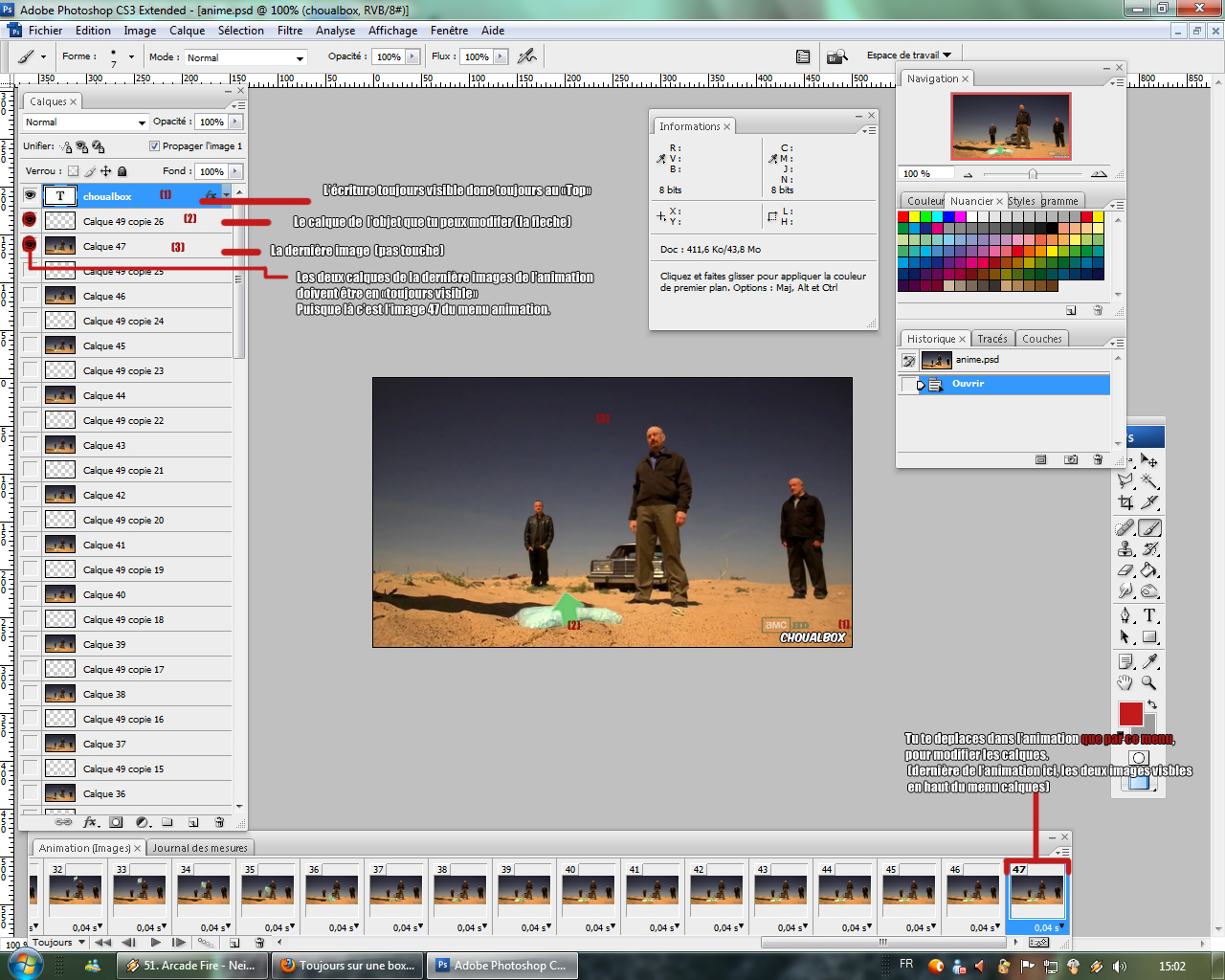Select the Notes tool
Viewport: 1225px width, 980px height.
tap(1125, 661)
